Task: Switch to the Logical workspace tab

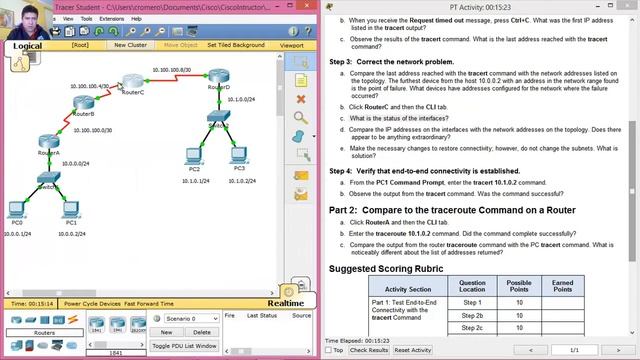Action: click(27, 46)
